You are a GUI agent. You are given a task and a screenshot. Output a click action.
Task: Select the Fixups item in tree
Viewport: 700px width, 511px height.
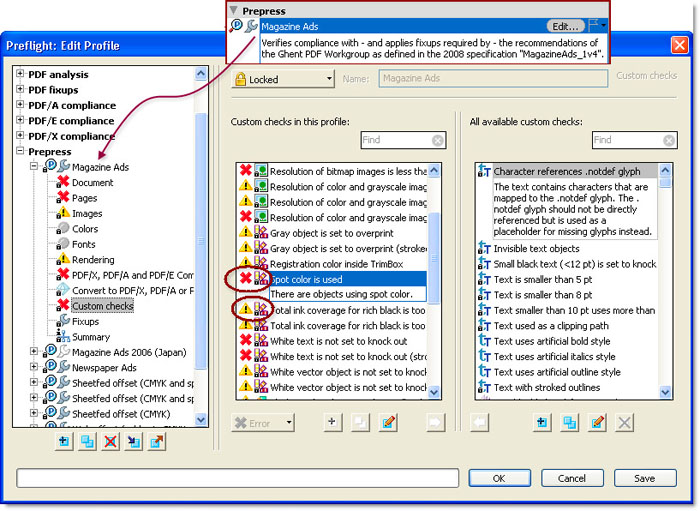click(85, 322)
